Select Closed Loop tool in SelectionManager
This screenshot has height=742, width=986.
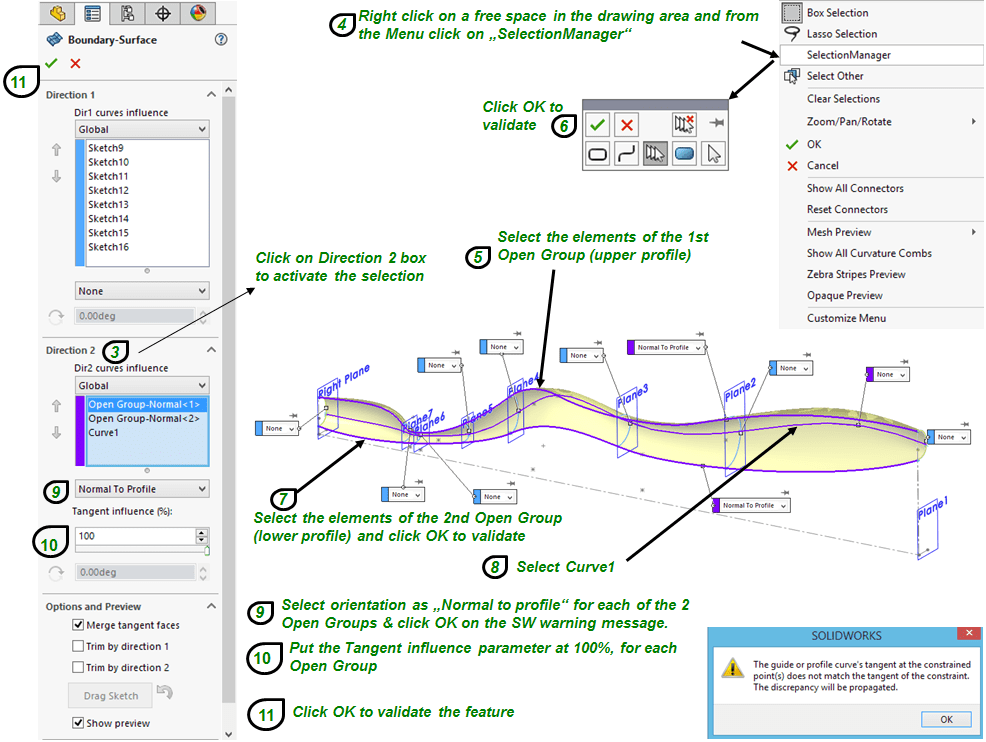click(x=598, y=154)
